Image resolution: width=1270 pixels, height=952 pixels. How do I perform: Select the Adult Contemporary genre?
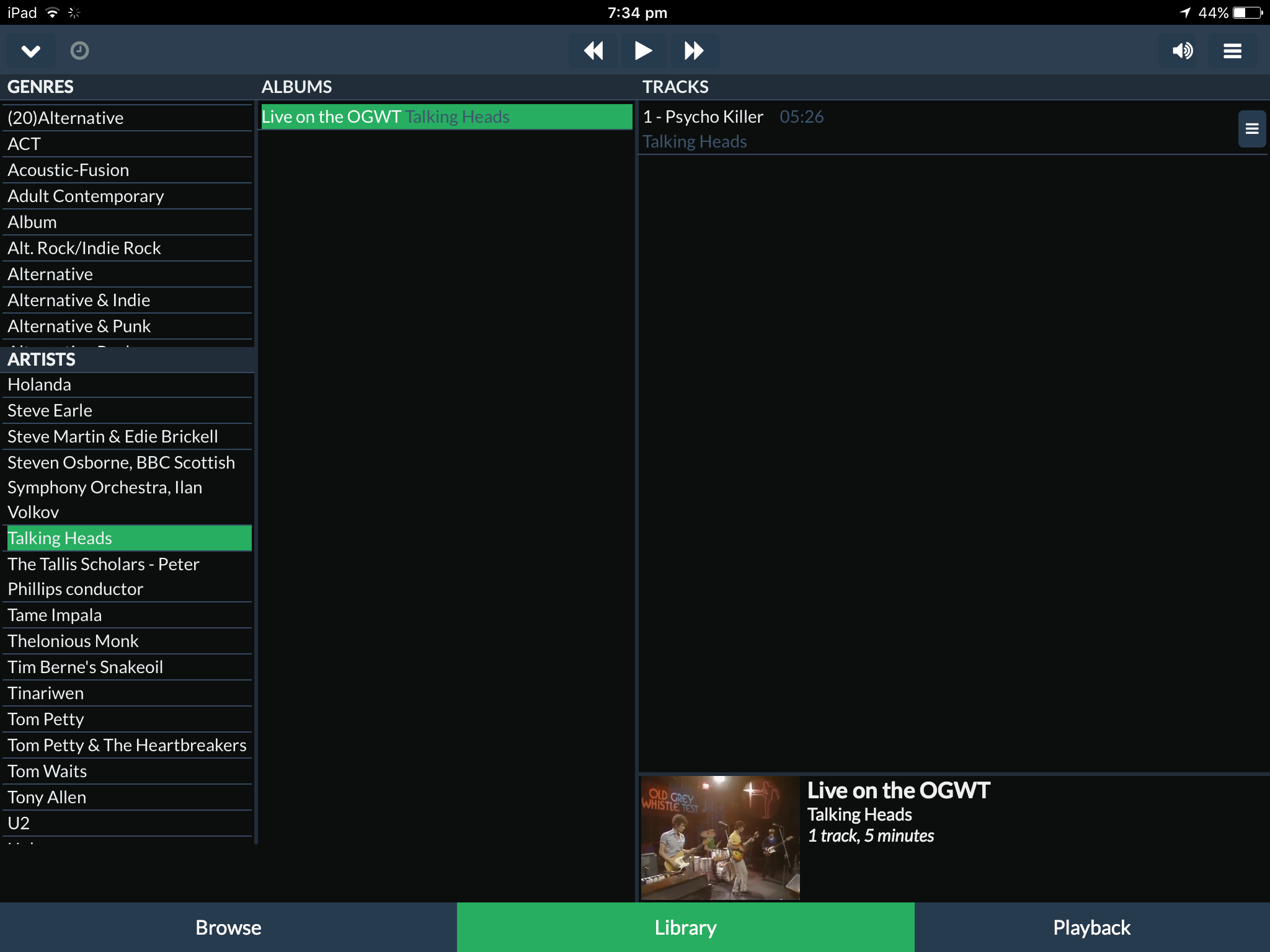coord(128,196)
